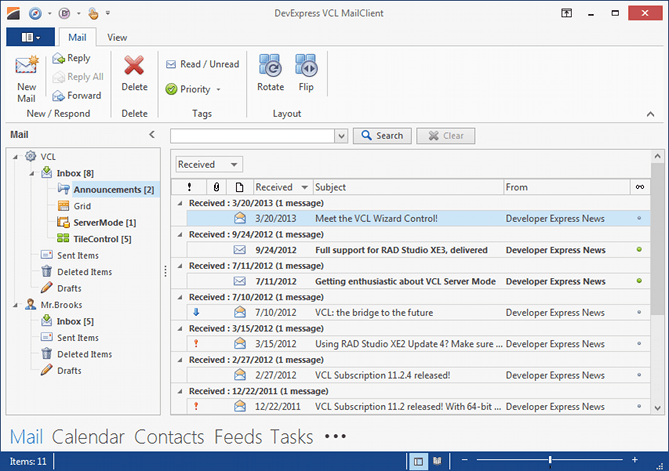
Task: Flip the mail layout
Action: 306,73
